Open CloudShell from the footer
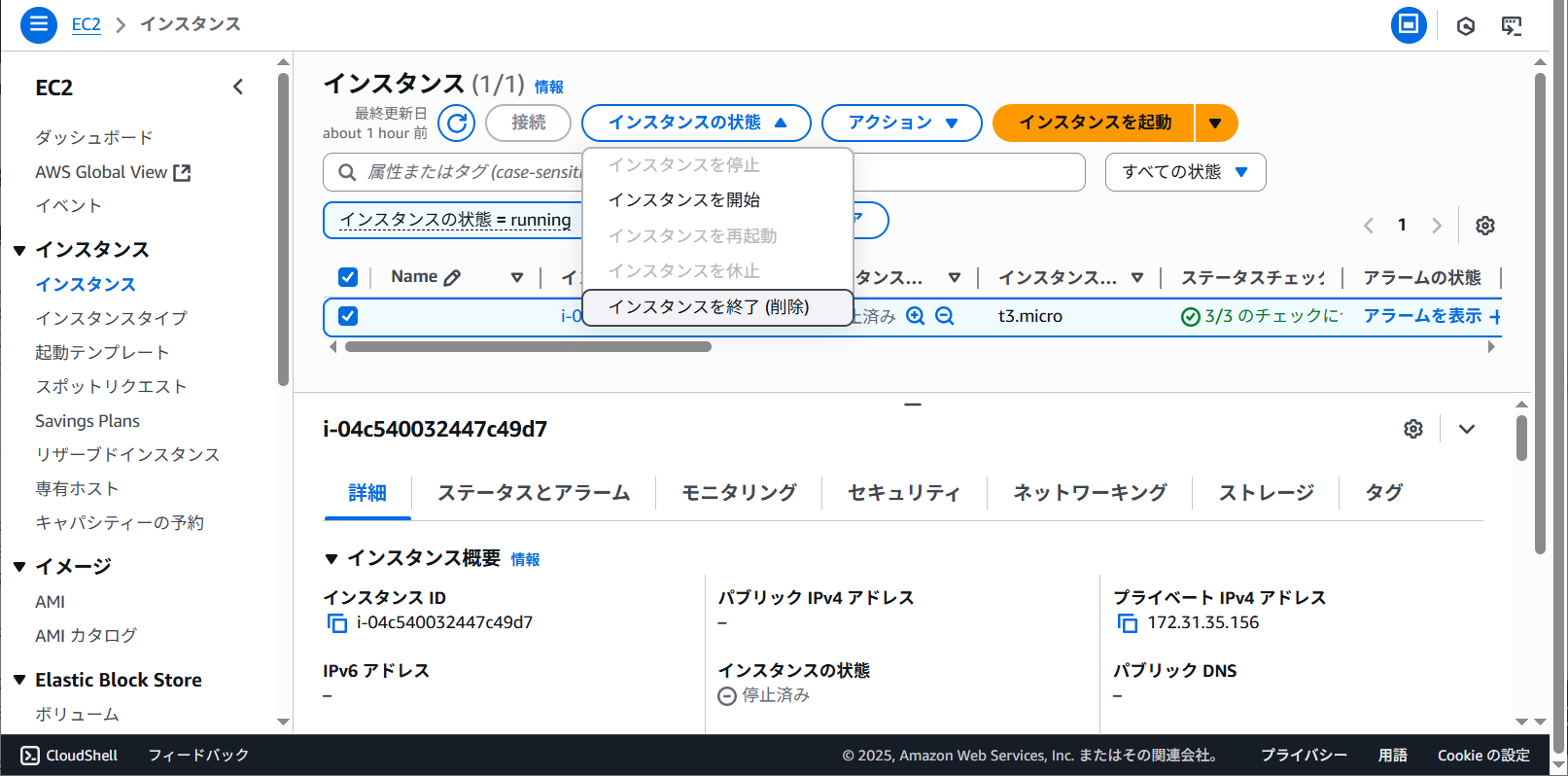 (69, 756)
